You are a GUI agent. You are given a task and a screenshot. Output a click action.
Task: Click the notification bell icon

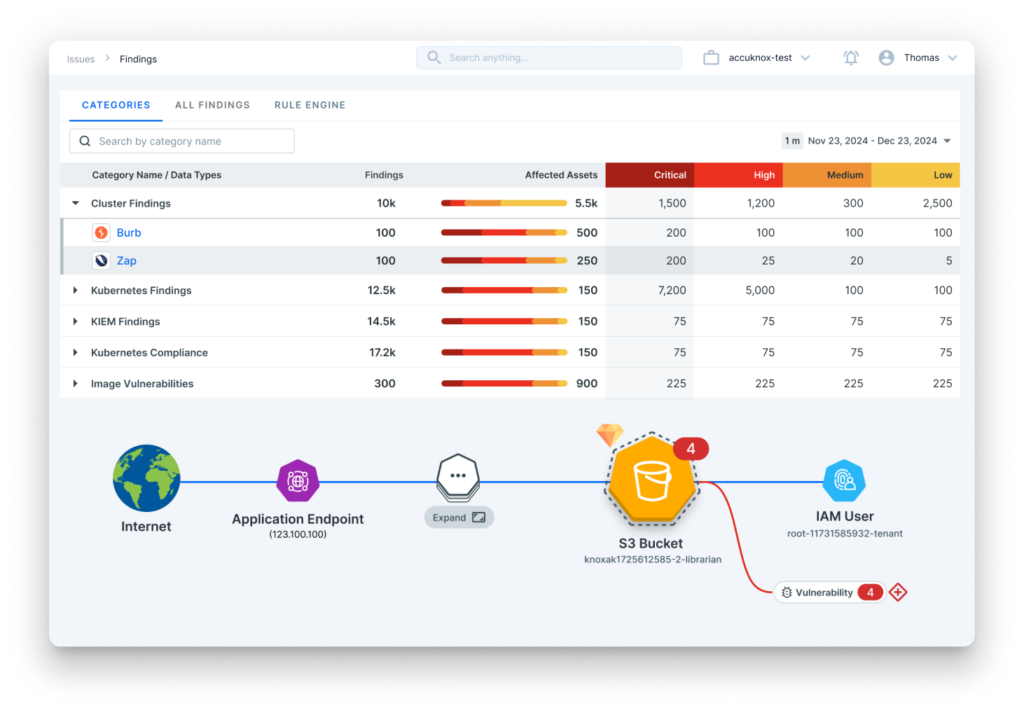point(851,58)
